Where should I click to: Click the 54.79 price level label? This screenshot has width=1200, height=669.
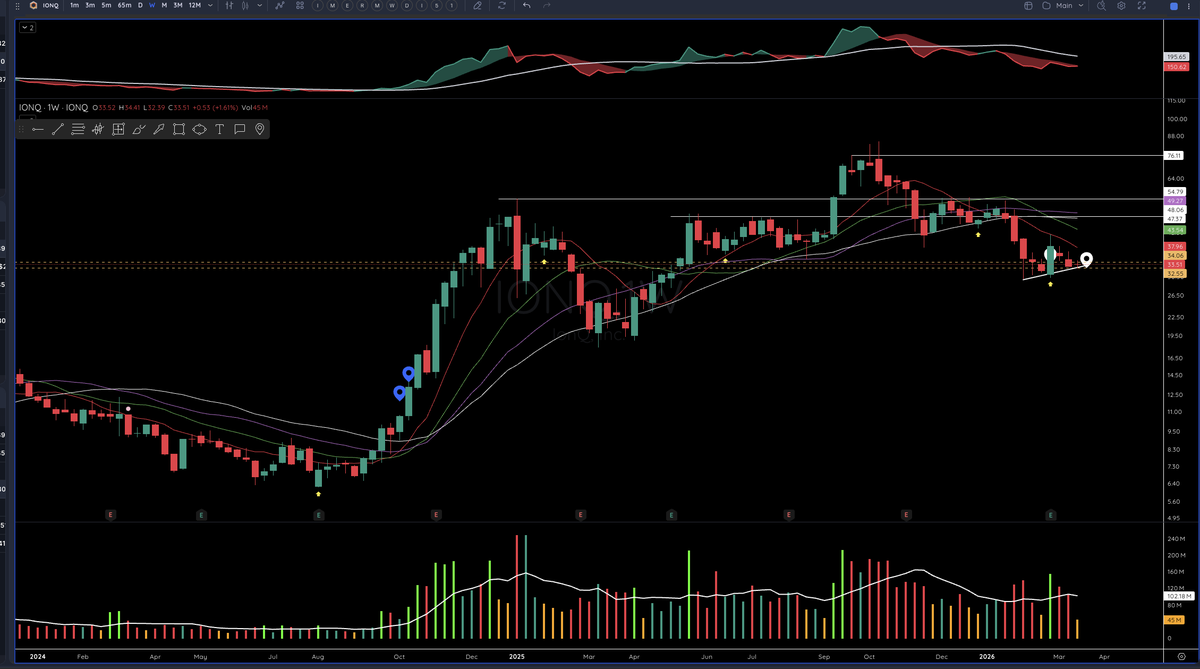pos(1174,192)
